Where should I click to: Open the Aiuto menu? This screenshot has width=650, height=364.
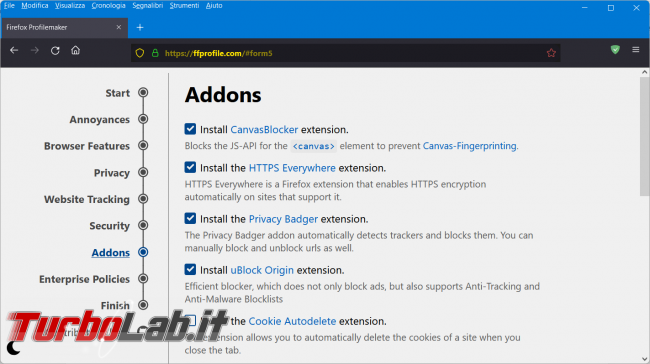tap(214, 6)
